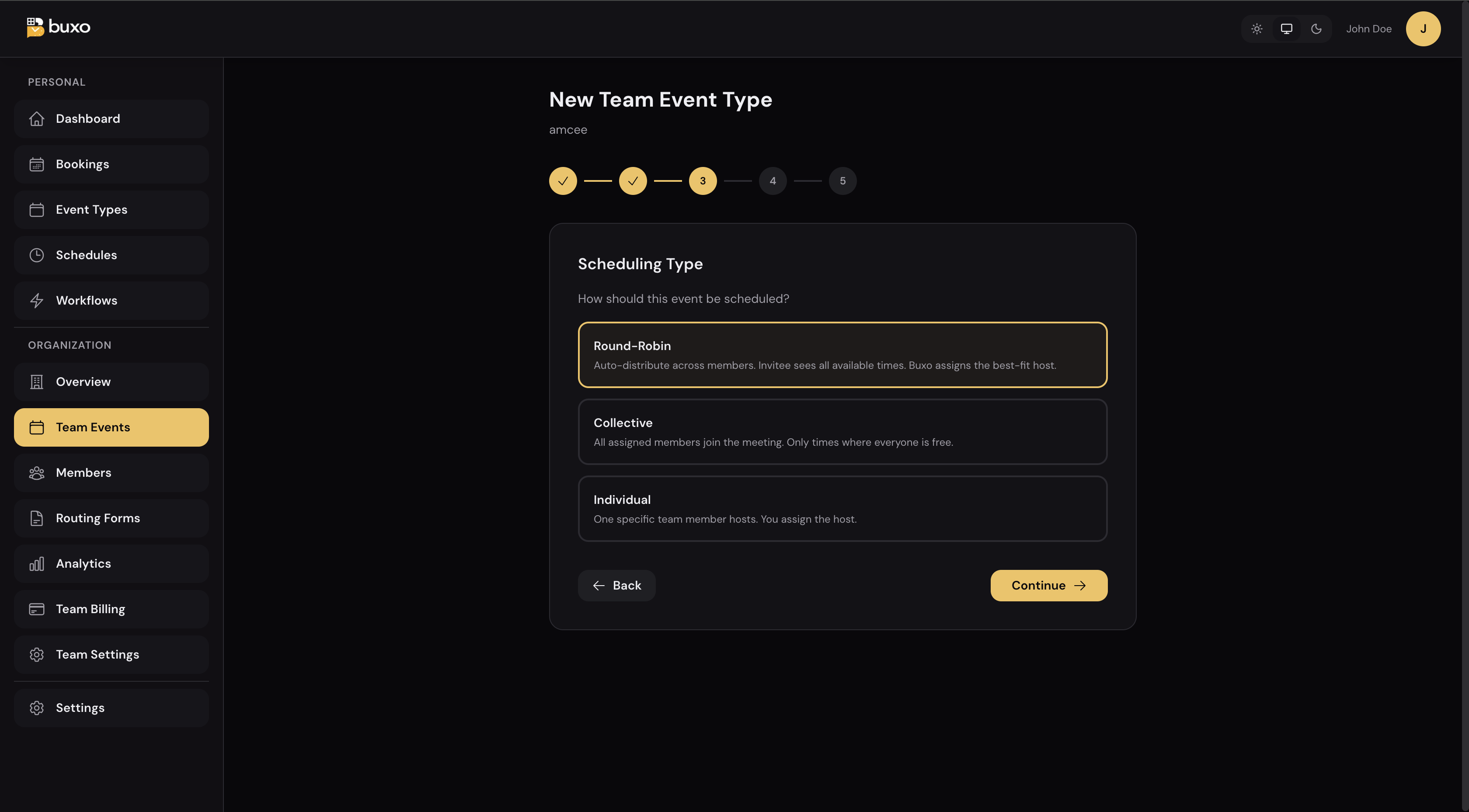Return to the first completed step checkmark
The image size is (1469, 812).
point(563,181)
